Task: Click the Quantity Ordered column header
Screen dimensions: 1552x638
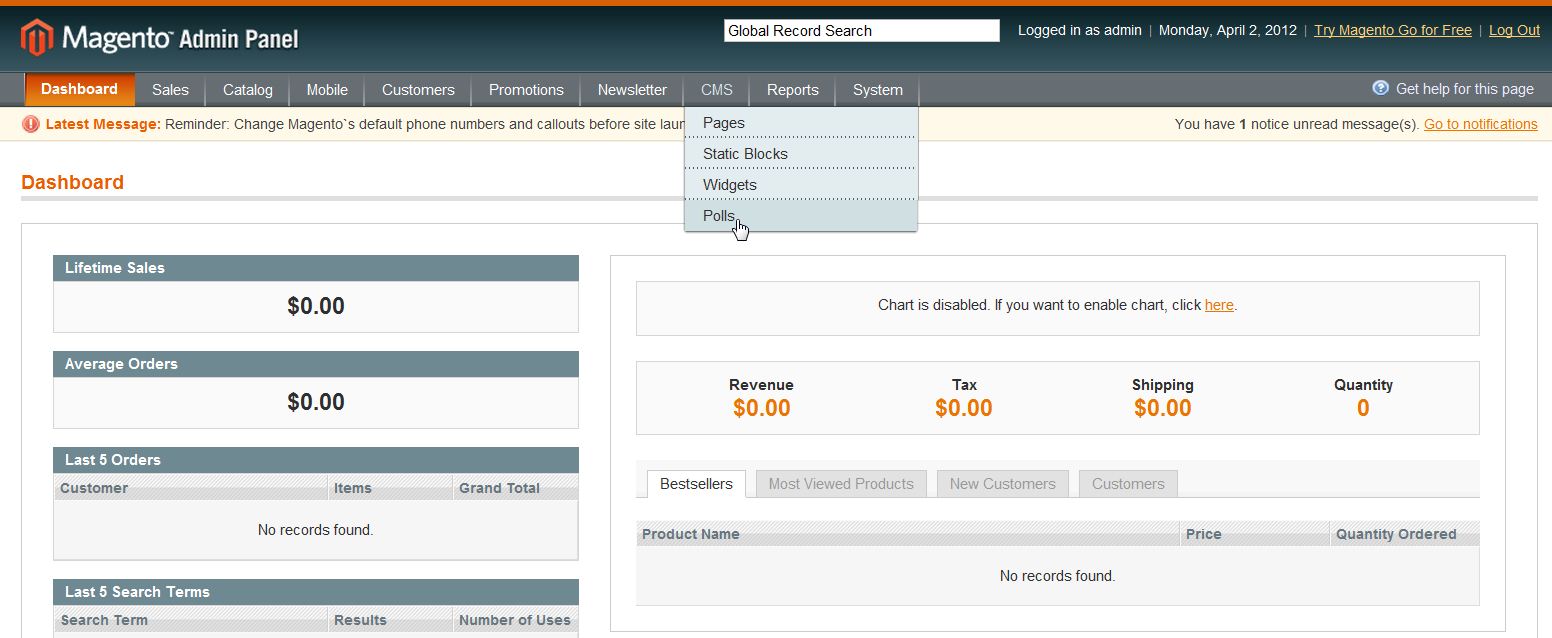Action: coord(1404,534)
